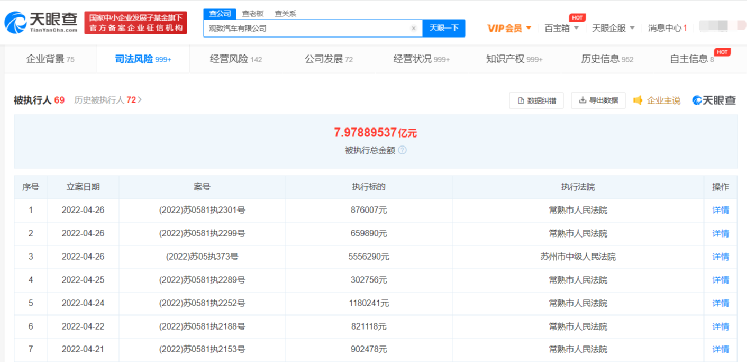Click case number (2022)苏0581执2301号
747x362 pixels.
click(x=202, y=210)
